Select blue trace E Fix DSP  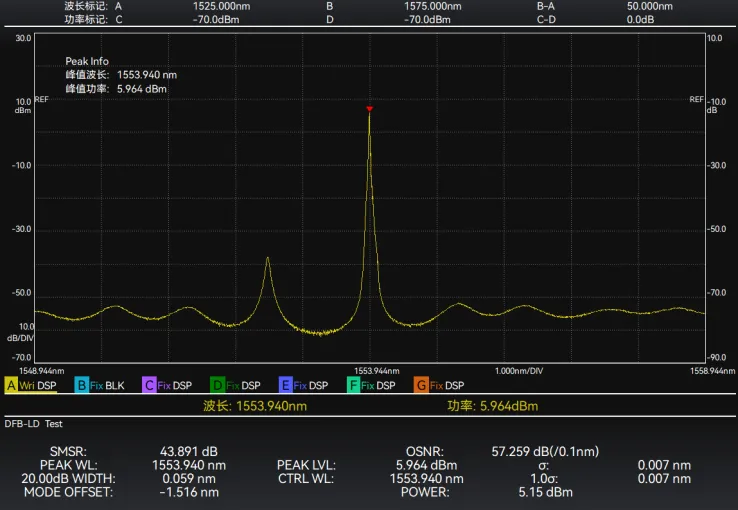304,385
